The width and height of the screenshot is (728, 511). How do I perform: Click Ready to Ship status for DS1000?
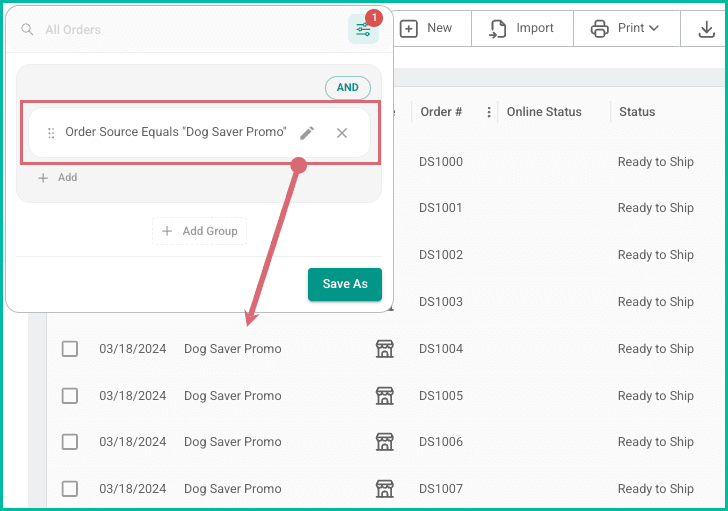(x=656, y=162)
